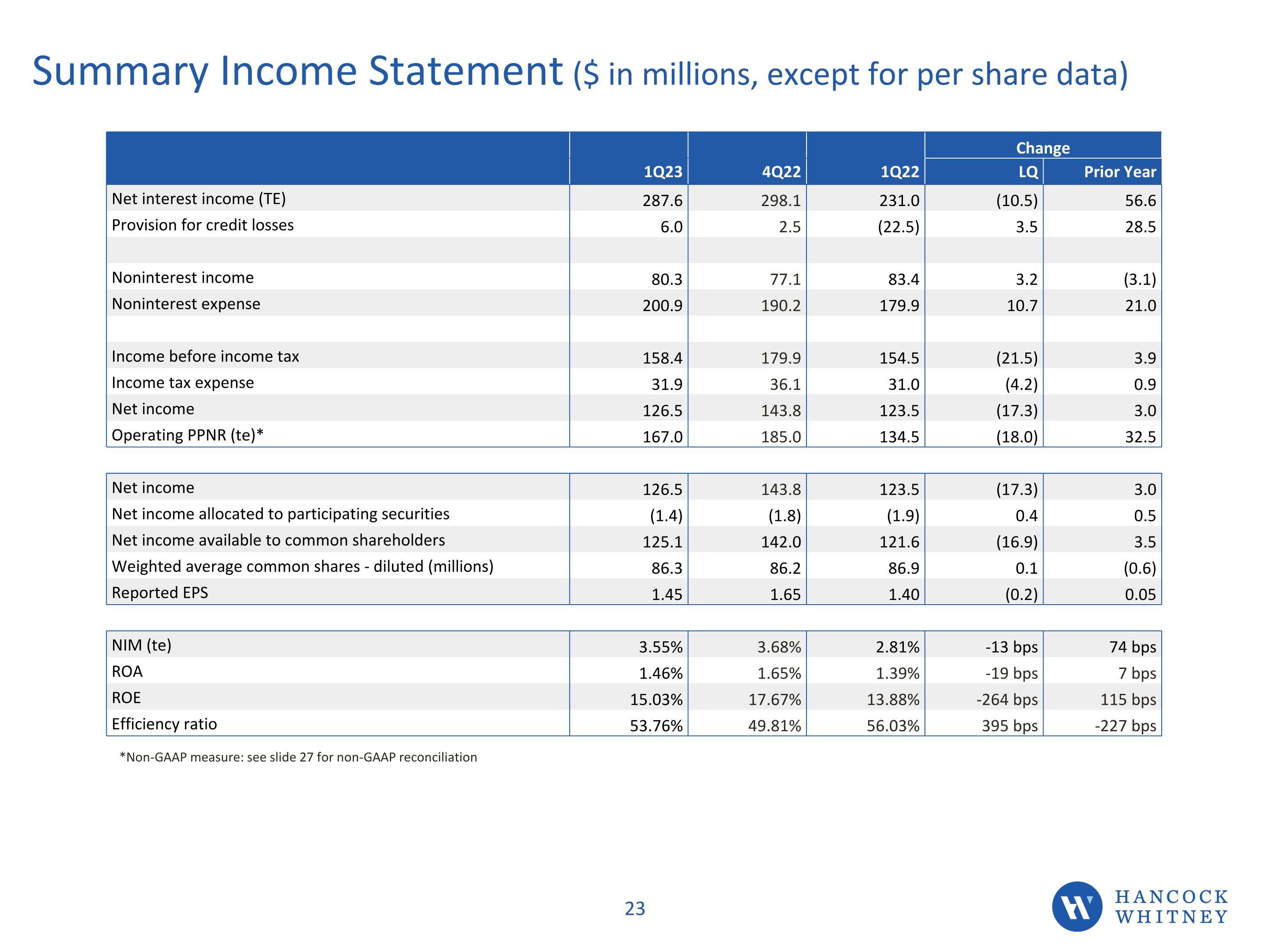Image resolution: width=1270 pixels, height=952 pixels.
Task: Click the Prior Year column header
Action: [1120, 172]
